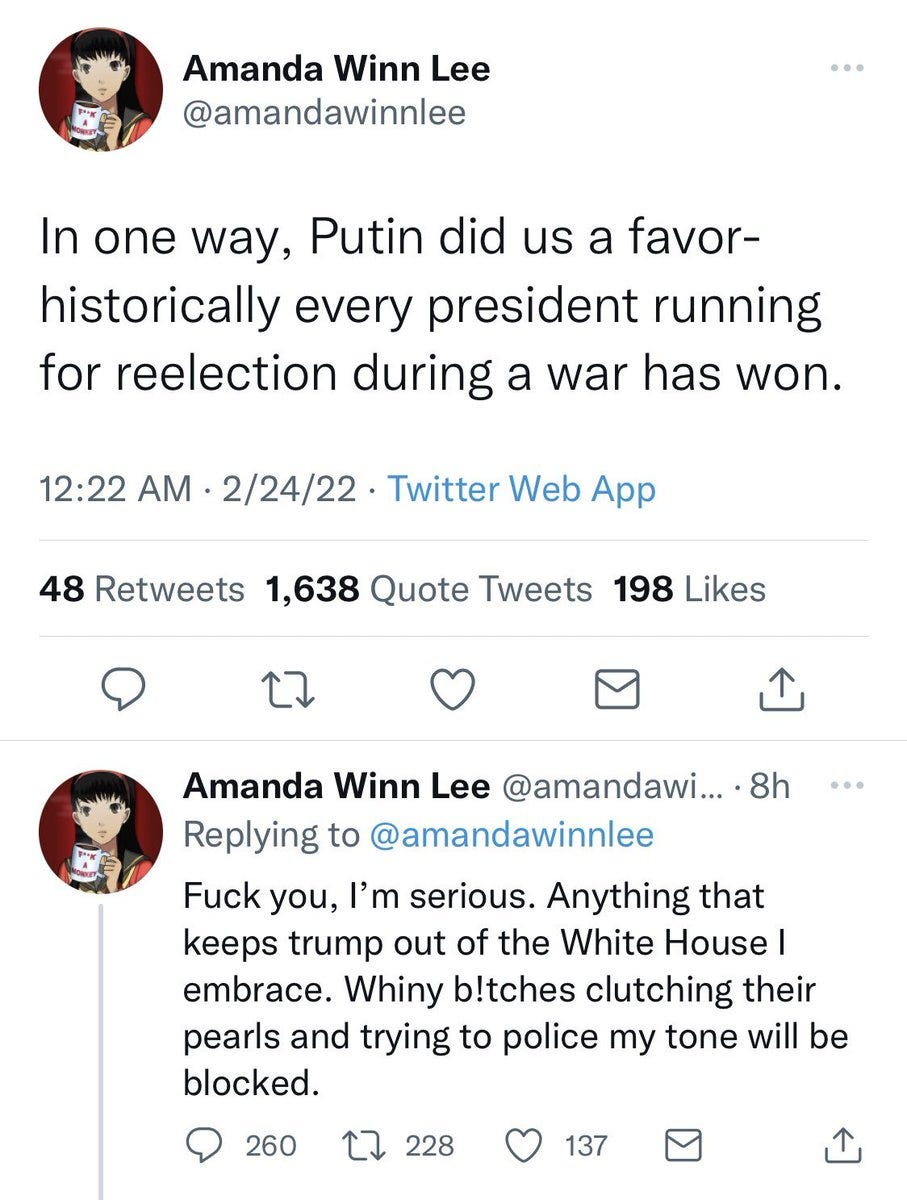The width and height of the screenshot is (907, 1200).
Task: Open @amandawinnlee handle under the main name
Action: (324, 112)
